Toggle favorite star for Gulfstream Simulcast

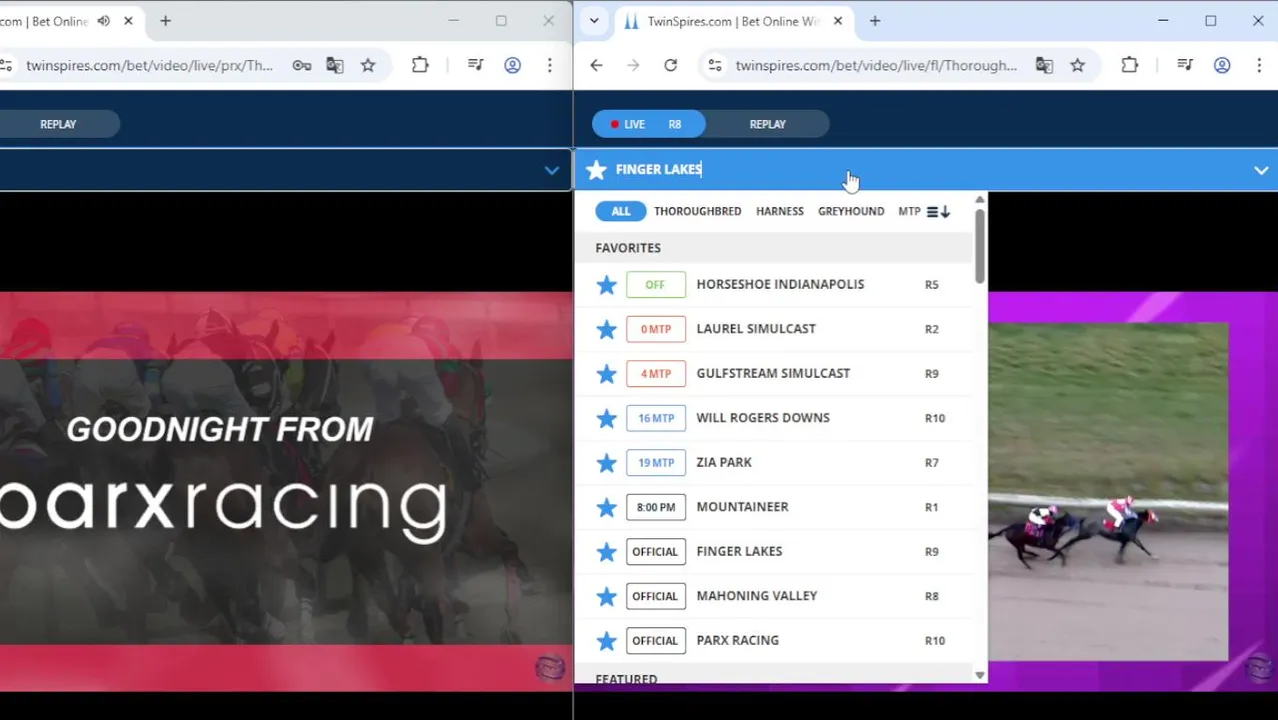pyautogui.click(x=606, y=374)
